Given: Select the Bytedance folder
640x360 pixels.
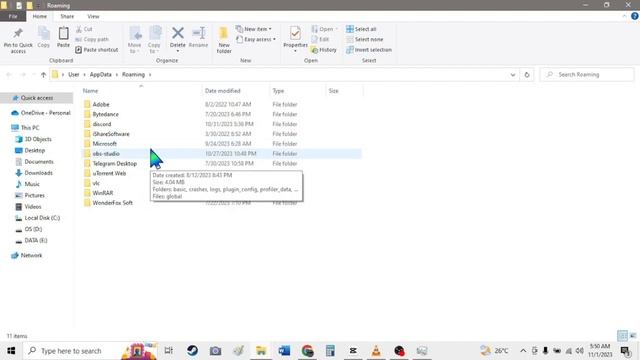Looking at the screenshot, I should (x=105, y=114).
